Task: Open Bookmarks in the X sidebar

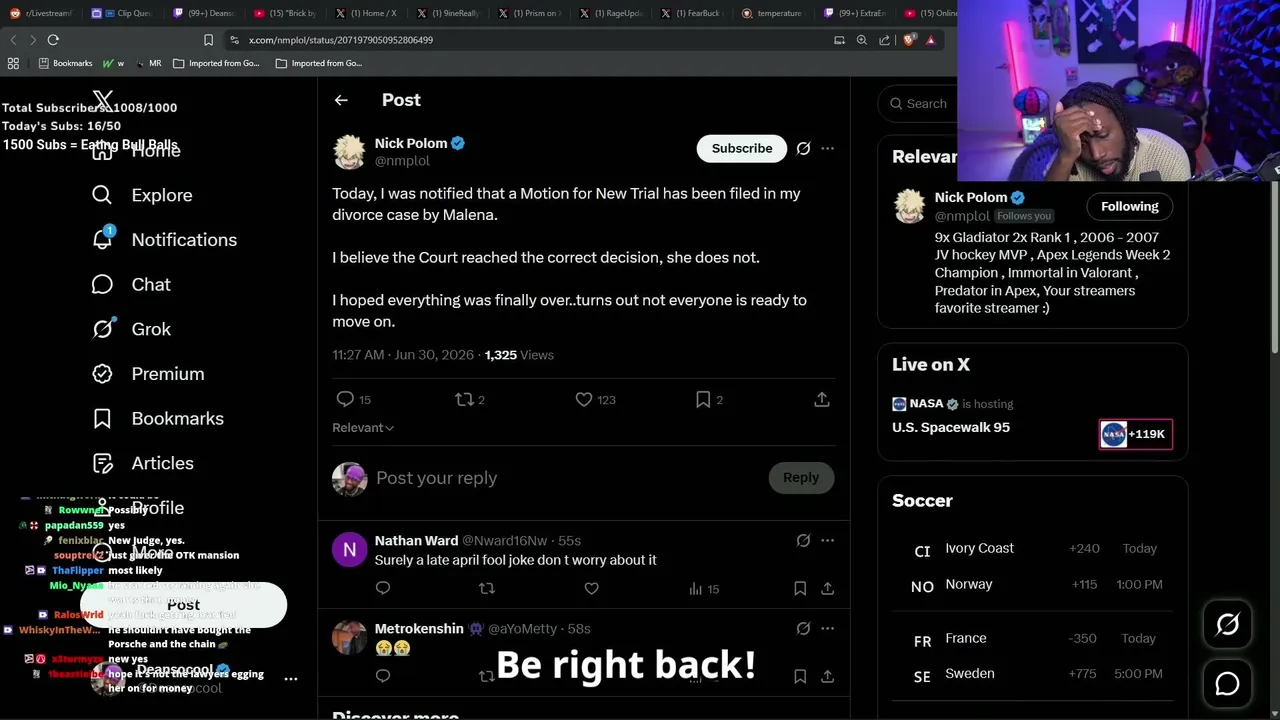Action: pyautogui.click(x=157, y=418)
